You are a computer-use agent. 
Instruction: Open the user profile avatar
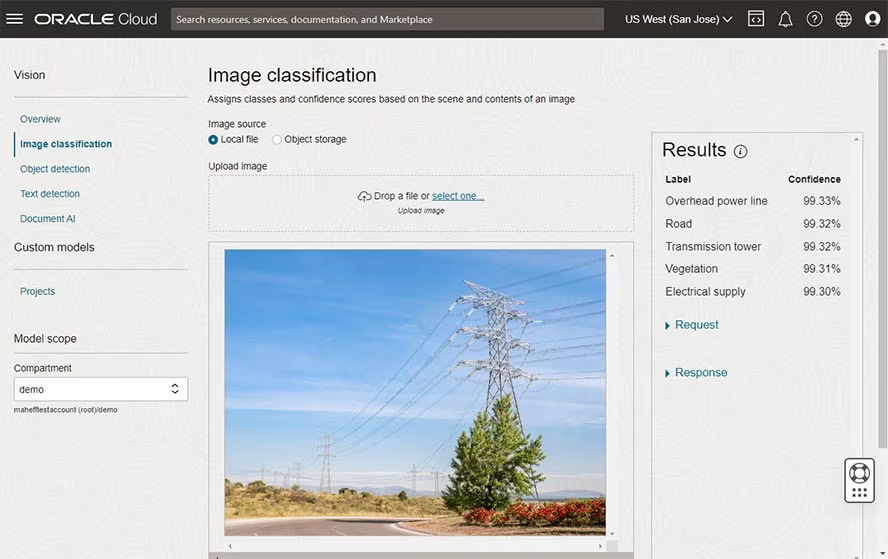[872, 19]
